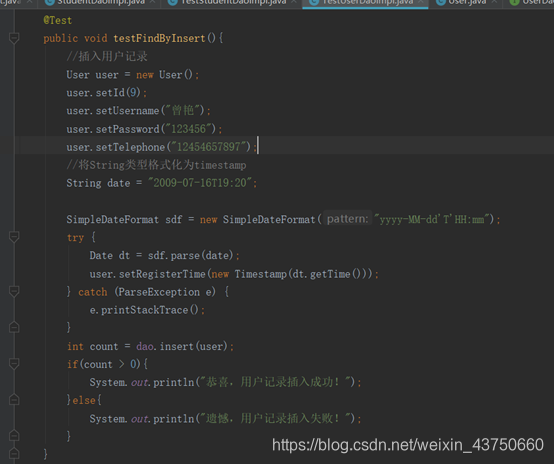Click the user.setRegisterTime statement
The height and width of the screenshot is (464, 554).
click(234, 274)
